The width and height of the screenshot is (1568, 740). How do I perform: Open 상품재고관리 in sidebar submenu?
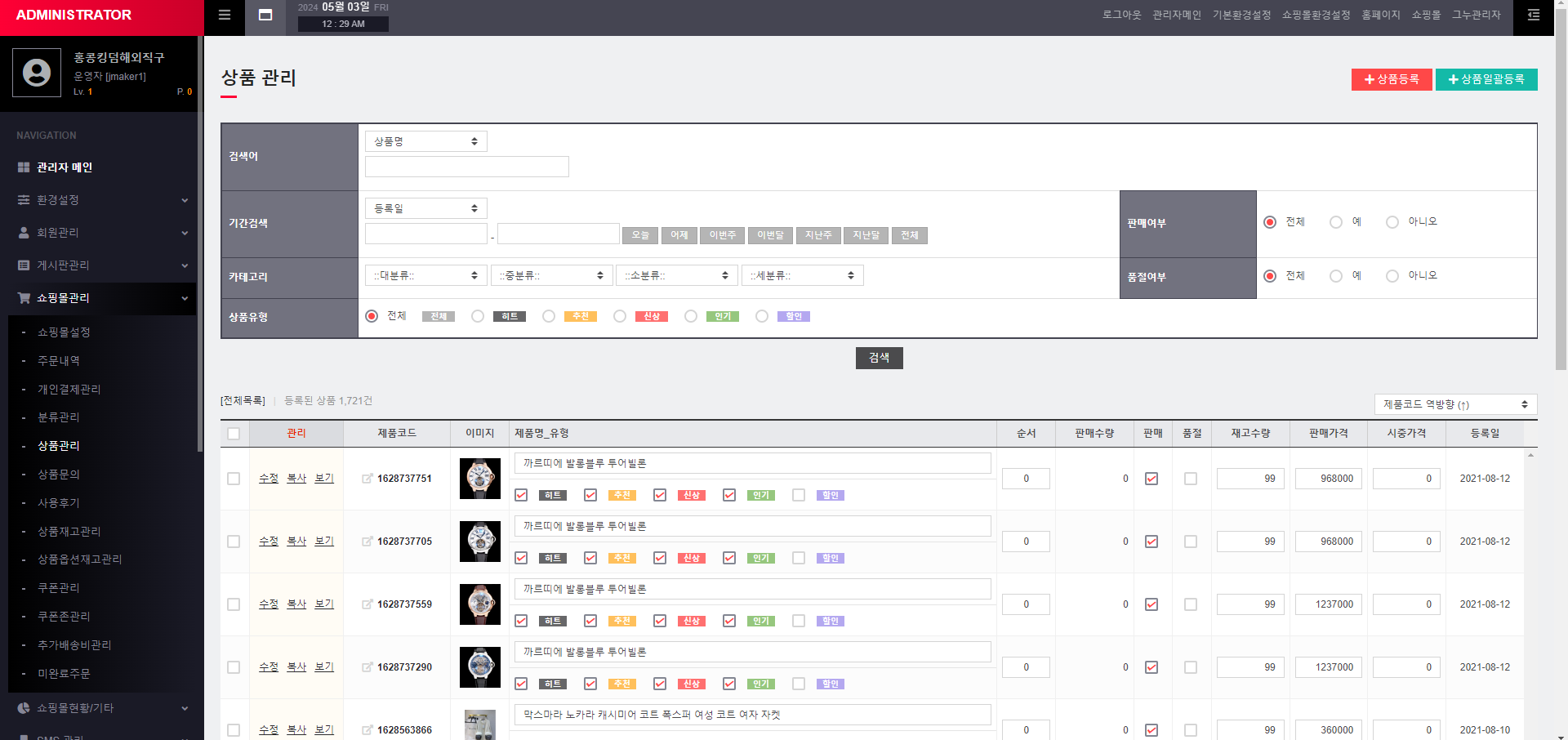[69, 532]
